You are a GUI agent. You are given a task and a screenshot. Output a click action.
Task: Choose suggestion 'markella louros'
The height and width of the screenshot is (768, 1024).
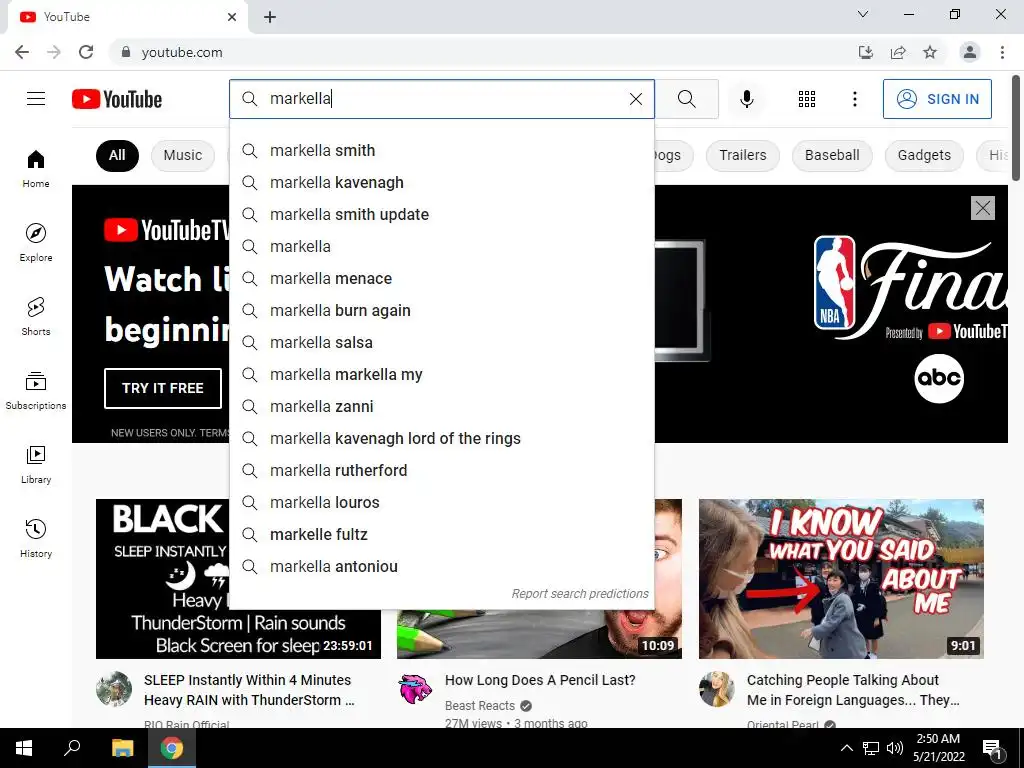(442, 503)
